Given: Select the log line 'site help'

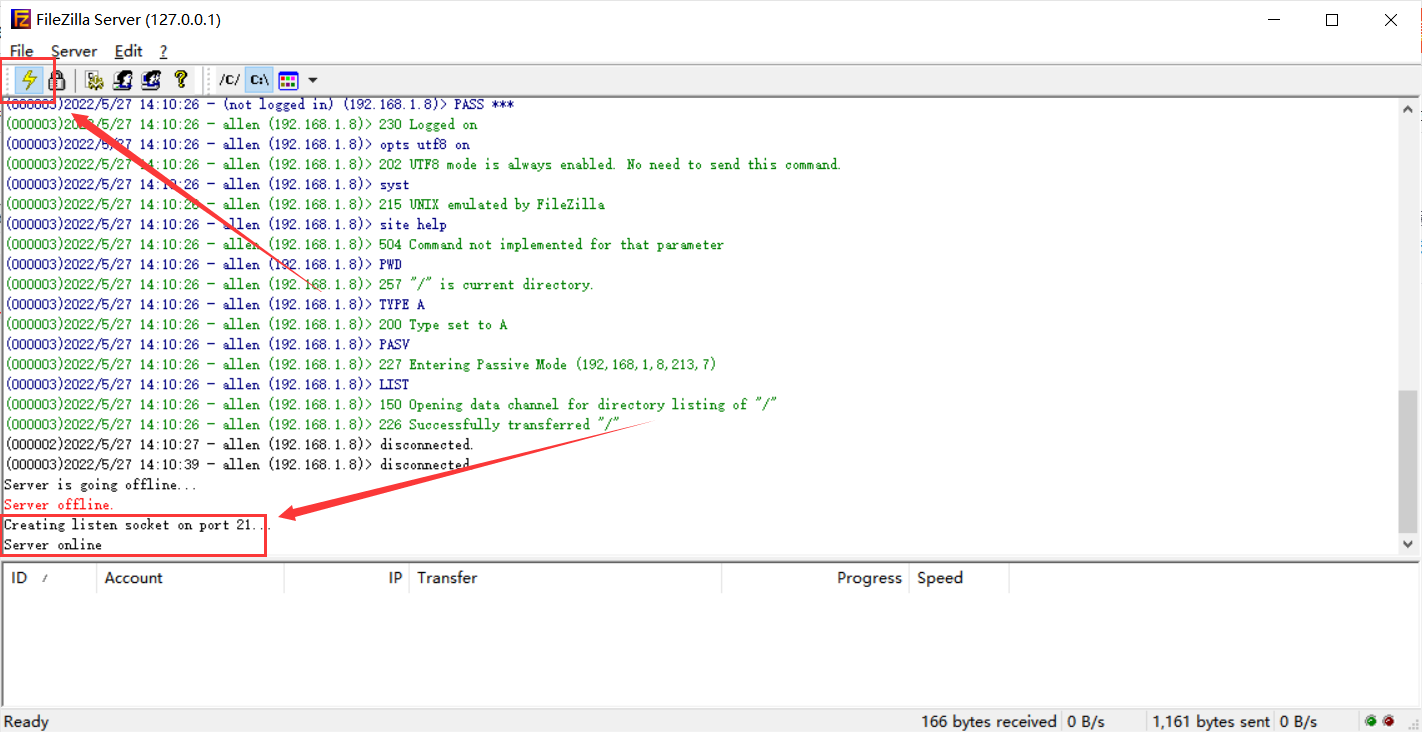Looking at the screenshot, I should coord(226,224).
